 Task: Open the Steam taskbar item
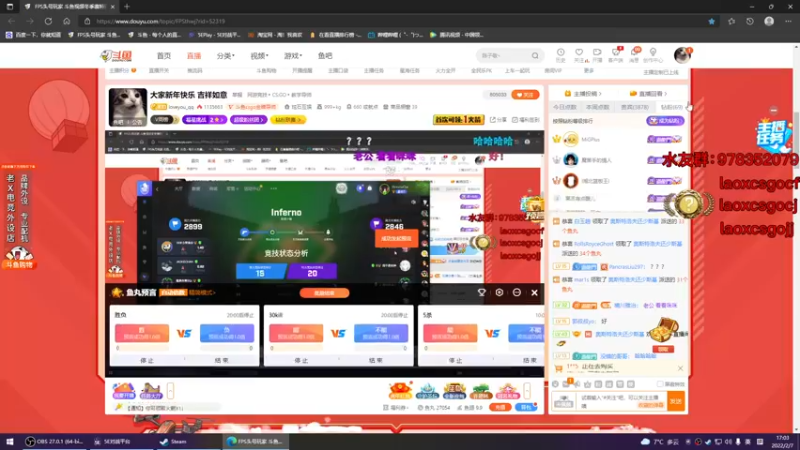(173, 442)
